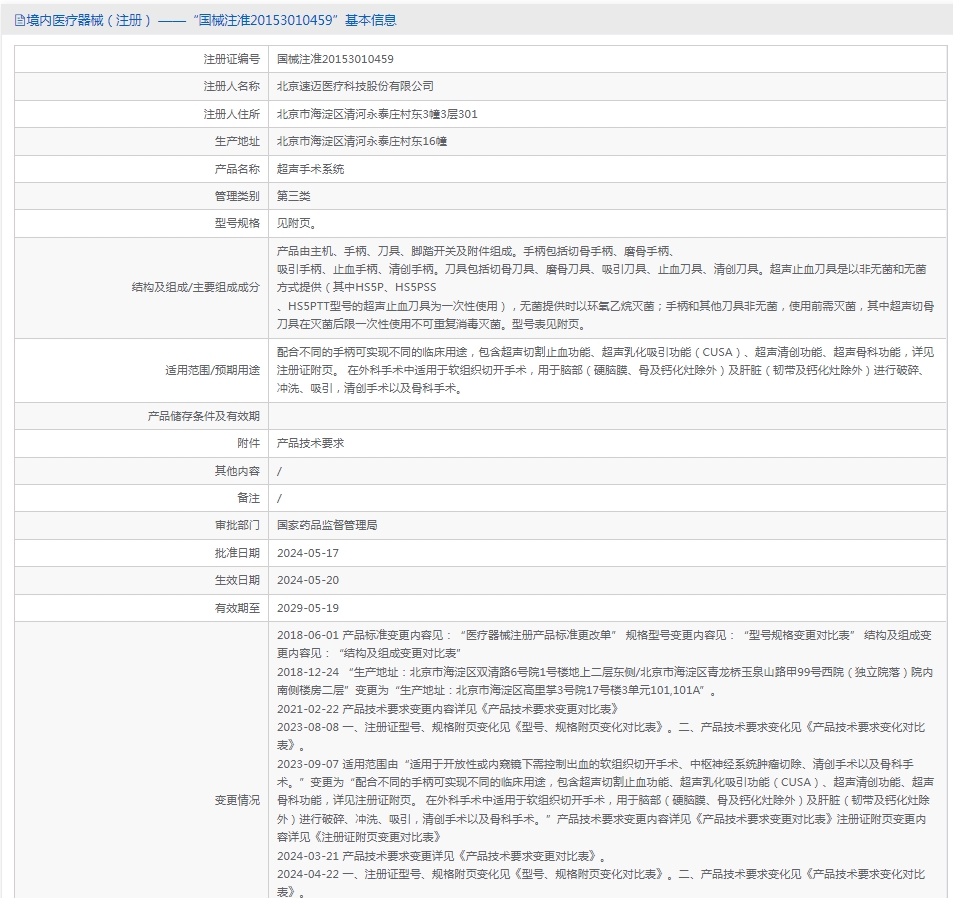Click the 型号规格 label
Image resolution: width=953 pixels, height=898 pixels.
click(237, 223)
